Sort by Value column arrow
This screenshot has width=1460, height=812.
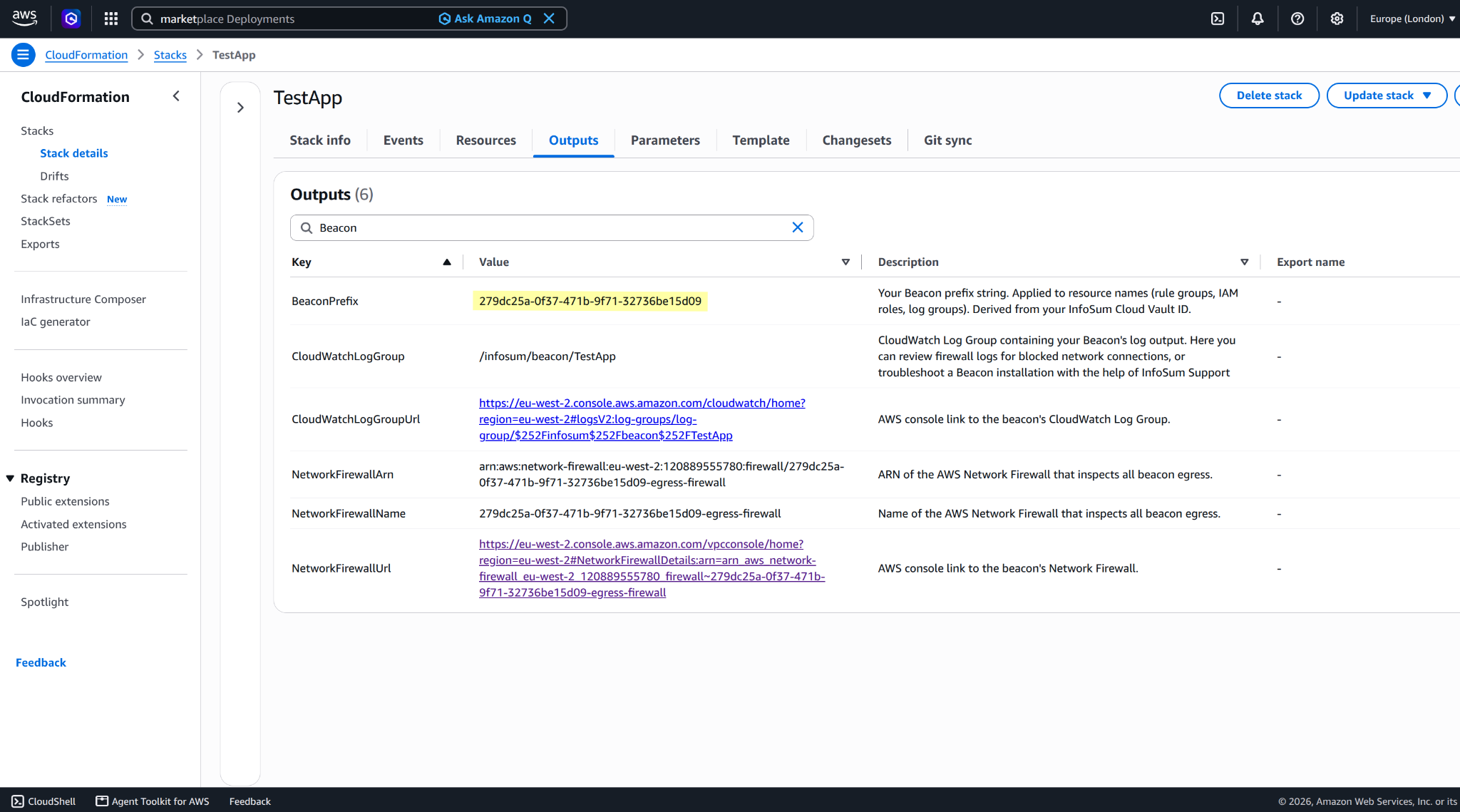pos(845,262)
